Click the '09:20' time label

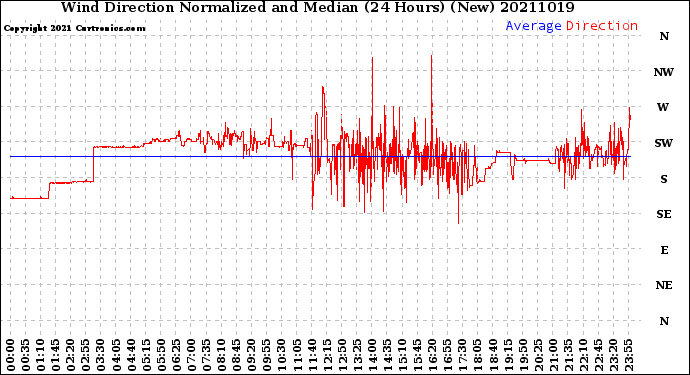(x=252, y=355)
